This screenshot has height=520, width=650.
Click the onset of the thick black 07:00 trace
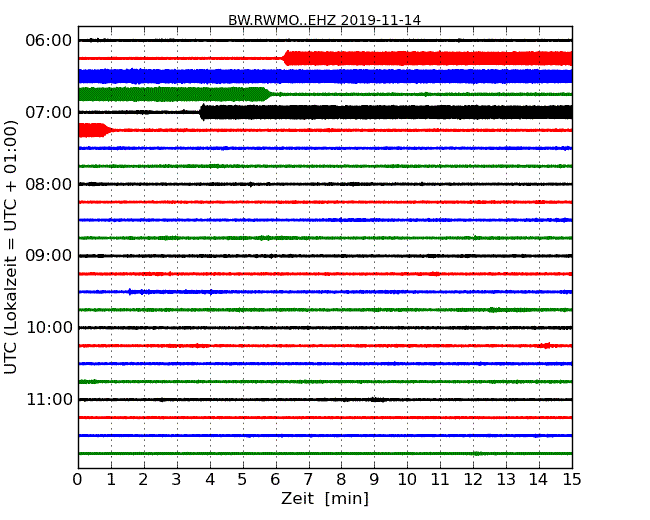(202, 112)
